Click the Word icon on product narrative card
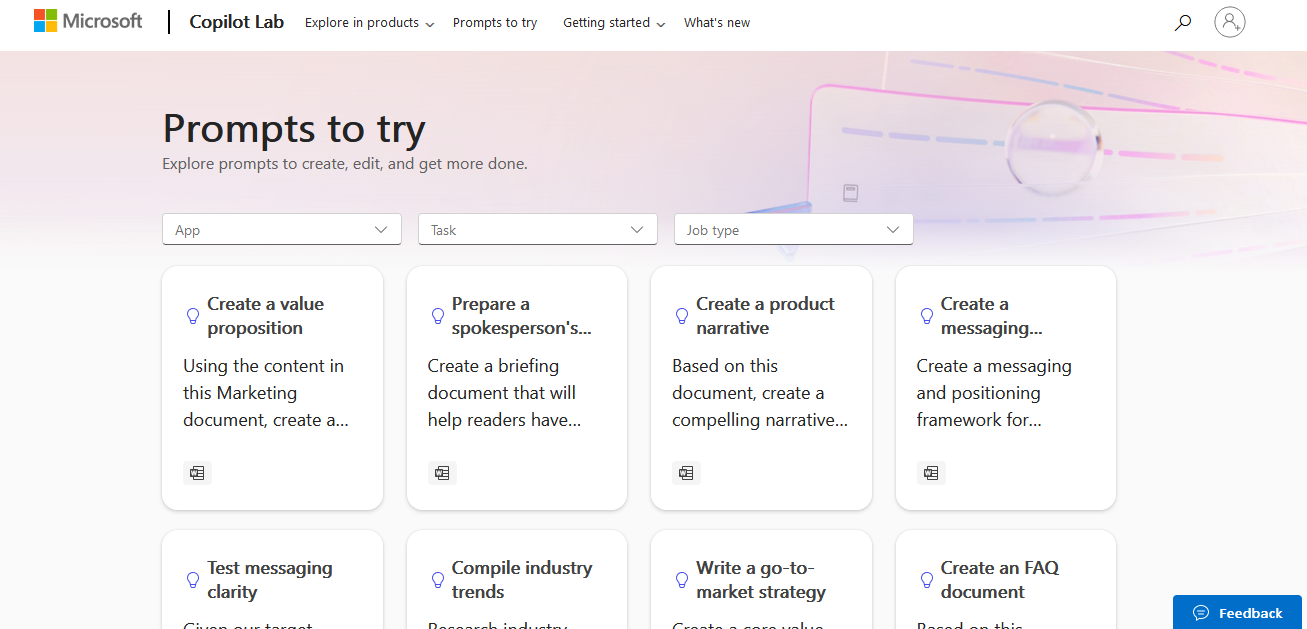 tap(686, 473)
